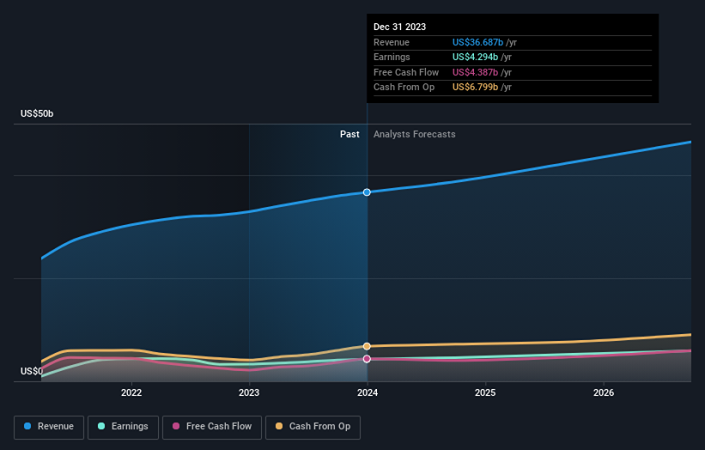705x450 pixels.
Task: Select the Free Cash Flow data point marker at 2024
Action: click(367, 359)
